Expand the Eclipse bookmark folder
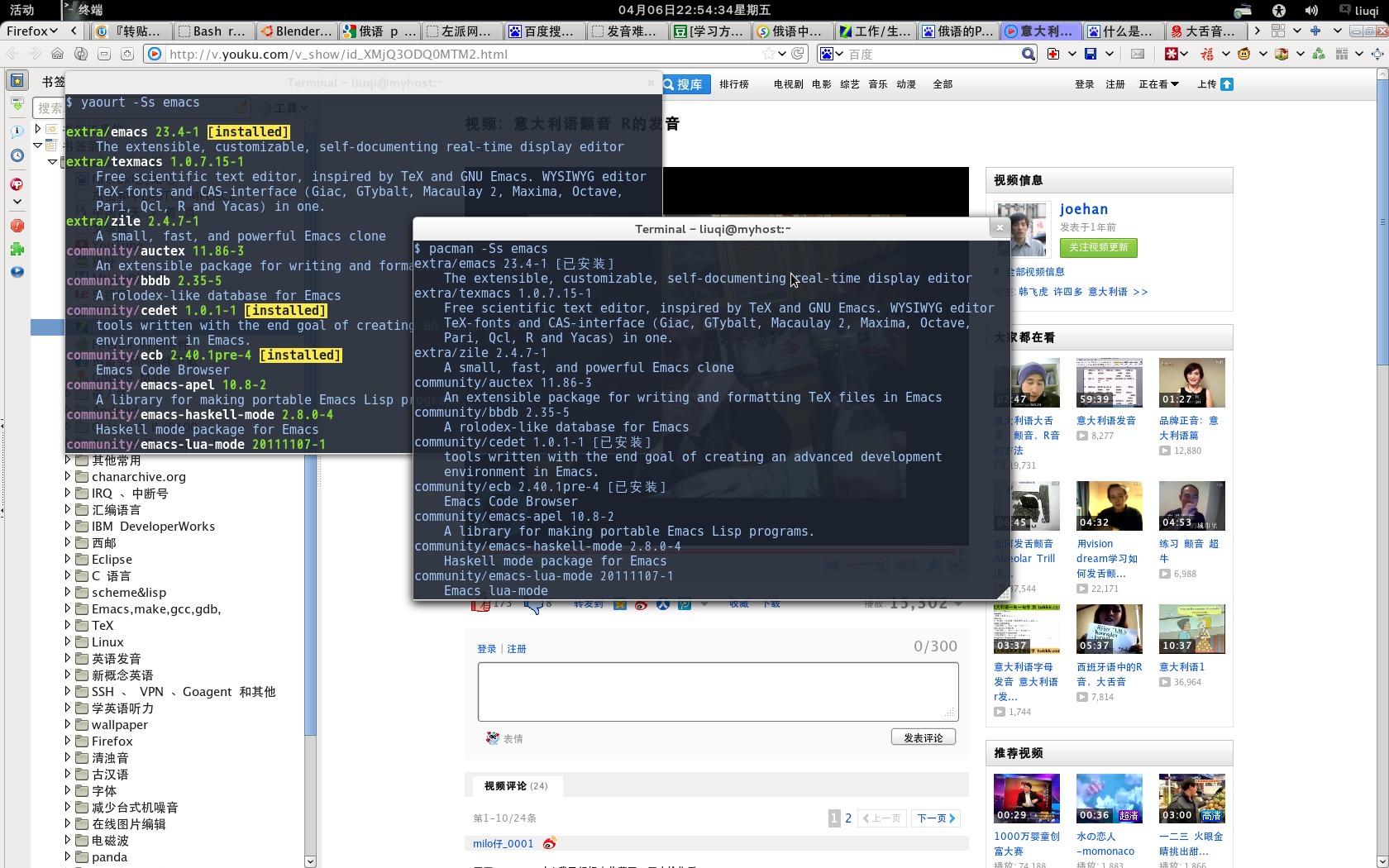Viewport: 1389px width, 868px height. tap(68, 559)
